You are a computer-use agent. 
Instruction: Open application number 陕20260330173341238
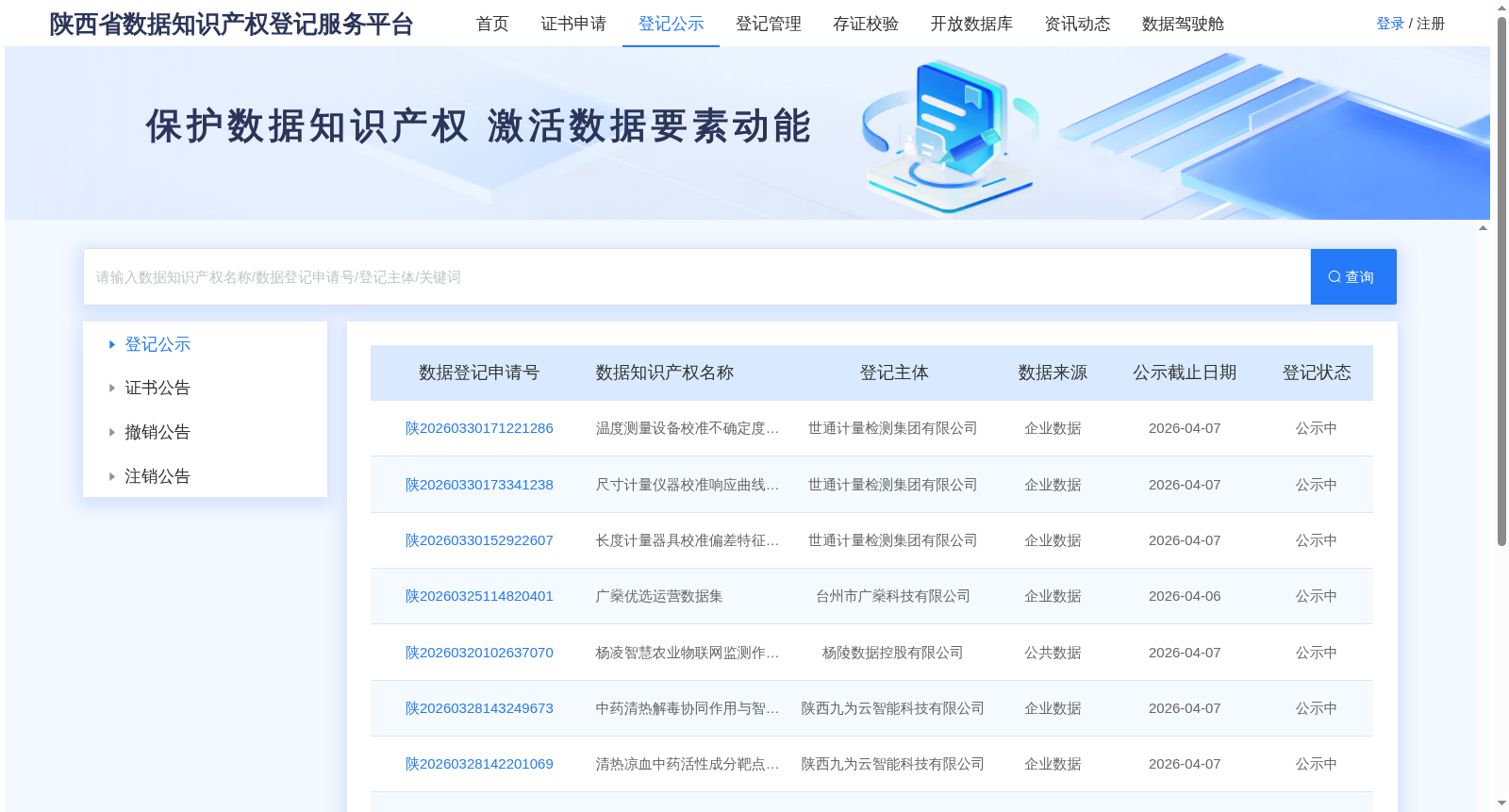click(479, 485)
